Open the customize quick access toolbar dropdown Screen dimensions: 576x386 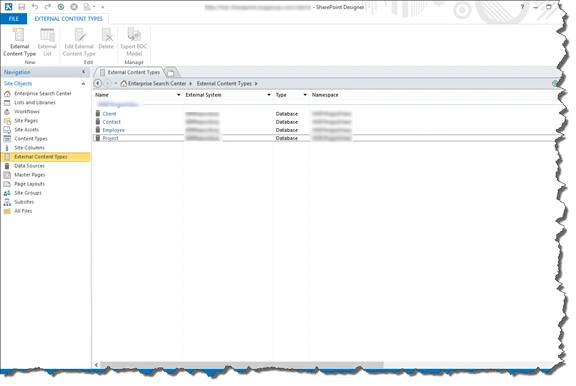click(x=103, y=7)
